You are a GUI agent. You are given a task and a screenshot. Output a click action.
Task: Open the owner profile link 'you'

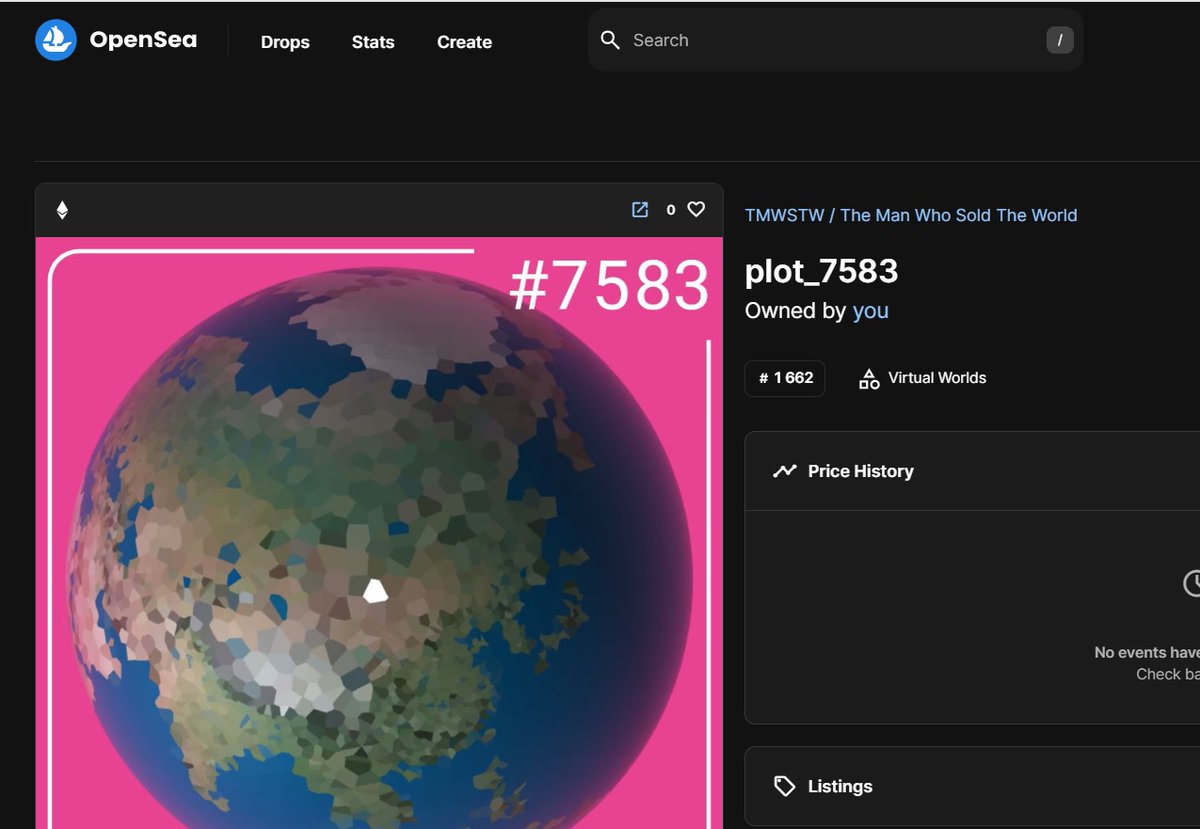pos(871,311)
